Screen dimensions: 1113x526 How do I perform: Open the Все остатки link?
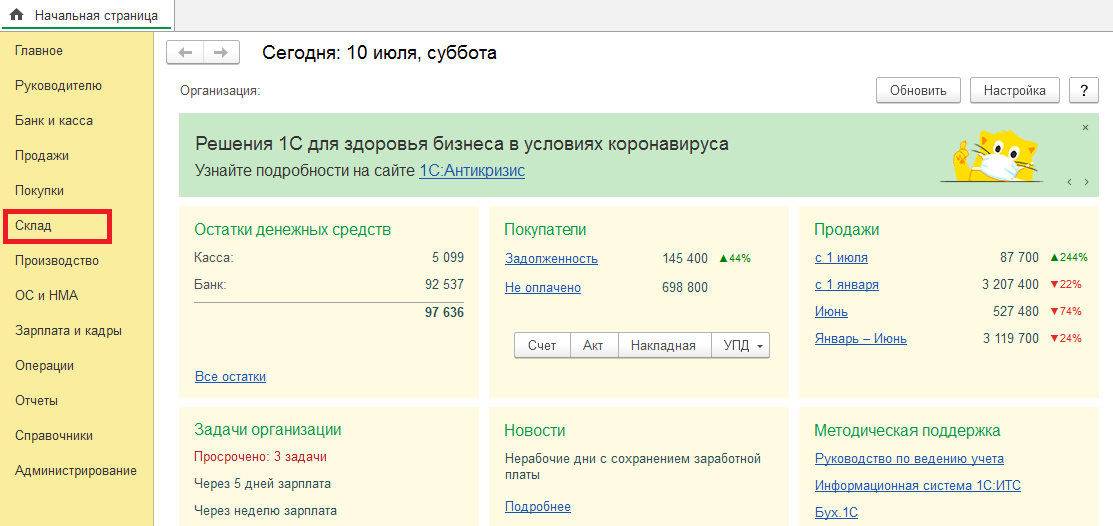click(x=230, y=377)
